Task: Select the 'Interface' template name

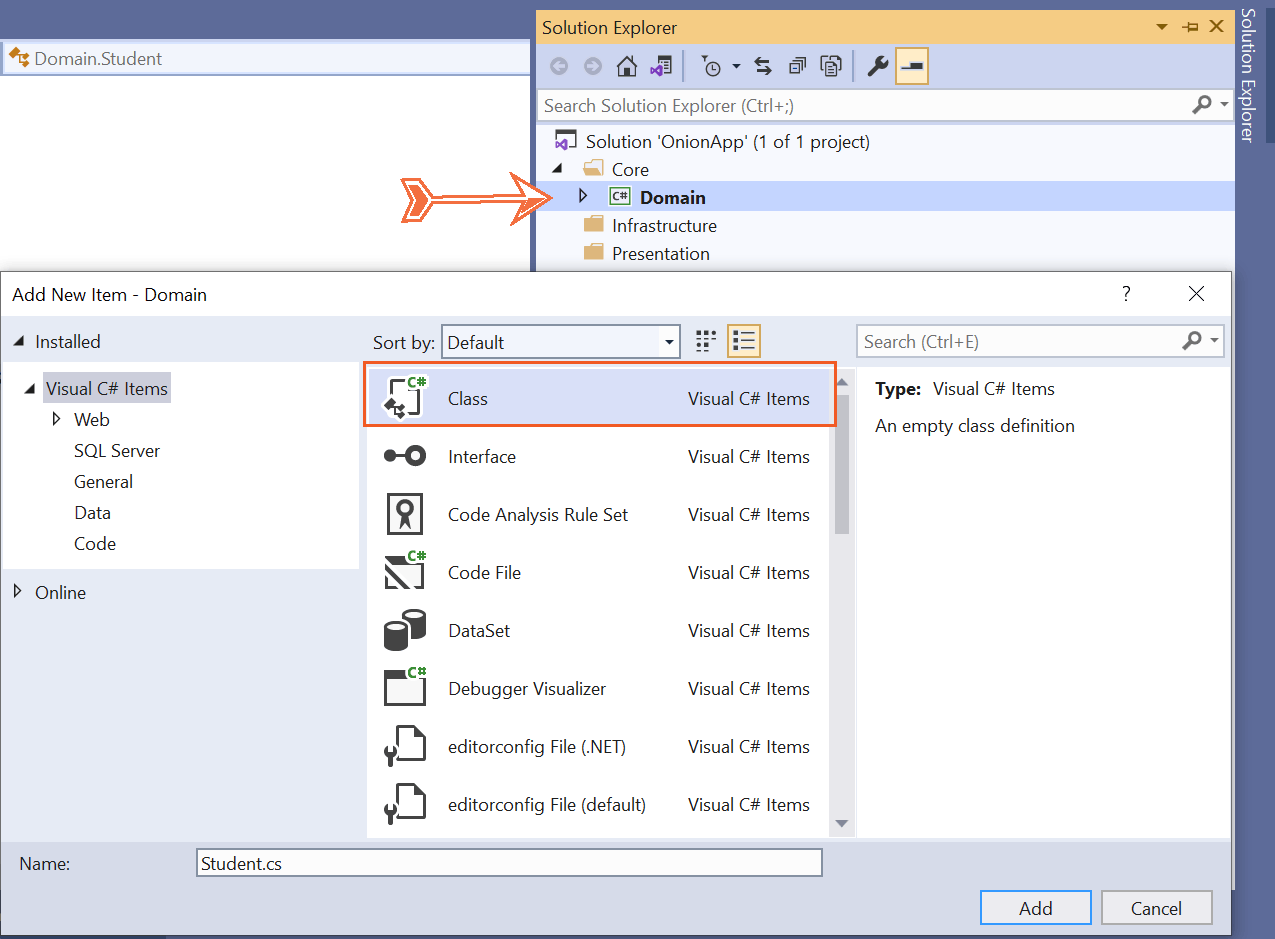Action: pos(482,457)
